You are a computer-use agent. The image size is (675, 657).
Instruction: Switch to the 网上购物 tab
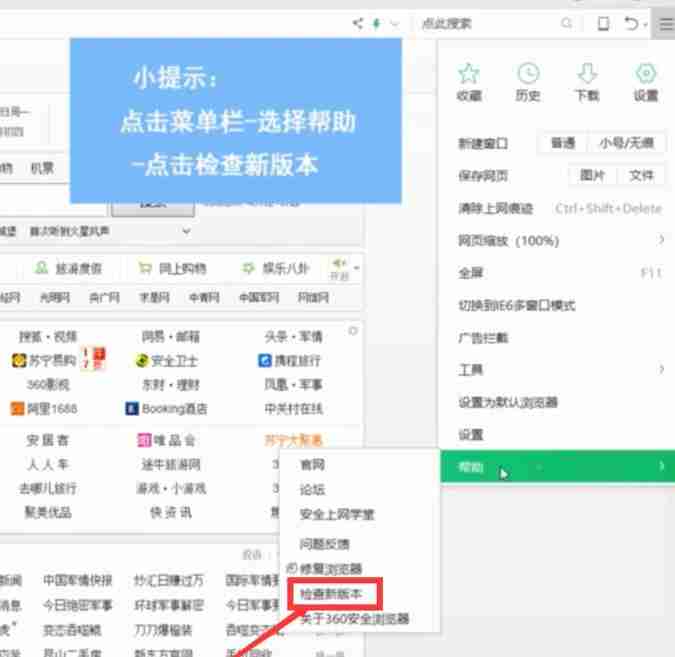(x=172, y=268)
